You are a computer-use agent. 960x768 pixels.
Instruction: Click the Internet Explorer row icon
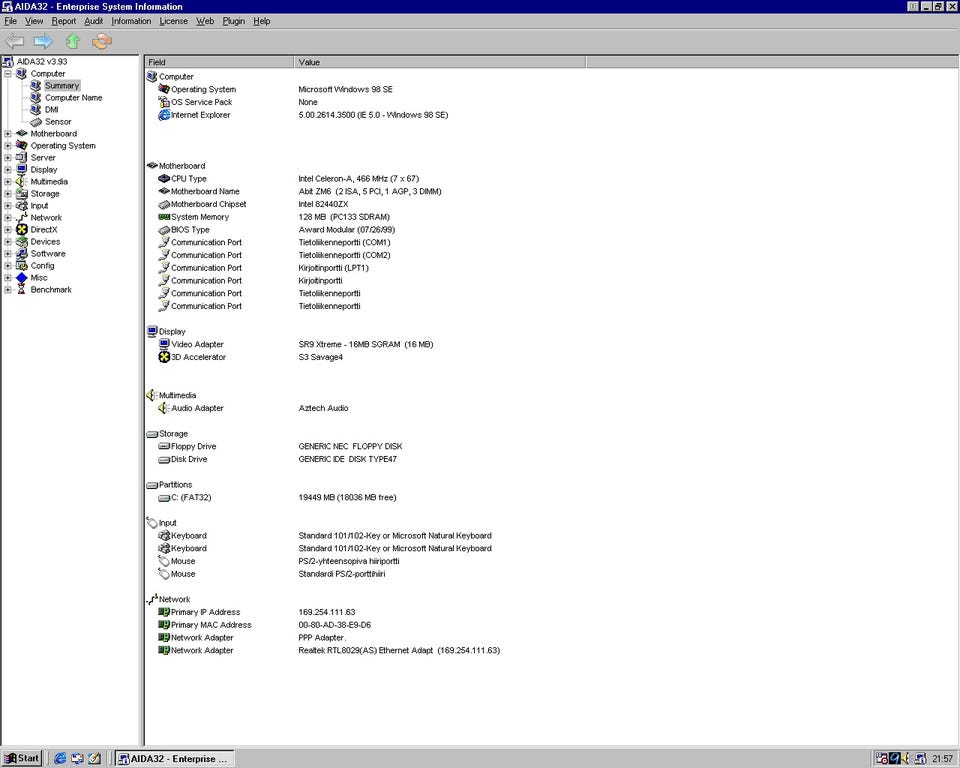[x=164, y=115]
